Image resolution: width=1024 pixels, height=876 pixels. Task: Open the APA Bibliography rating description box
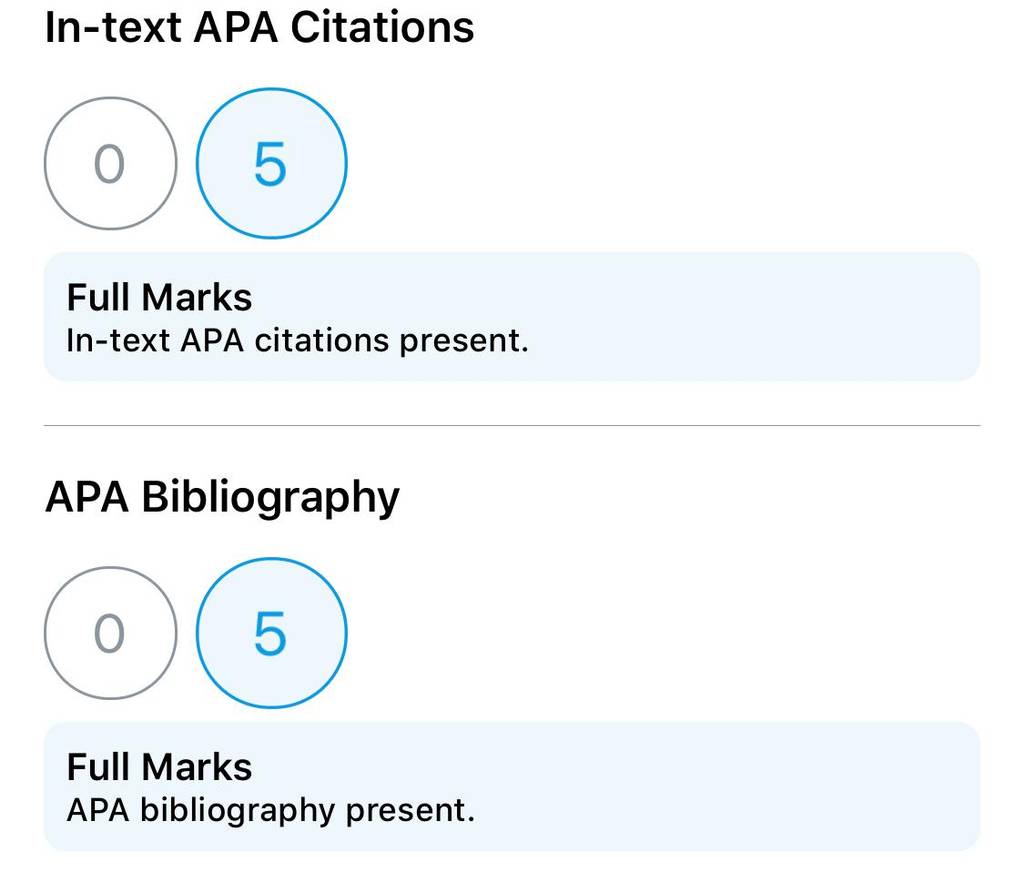(511, 787)
